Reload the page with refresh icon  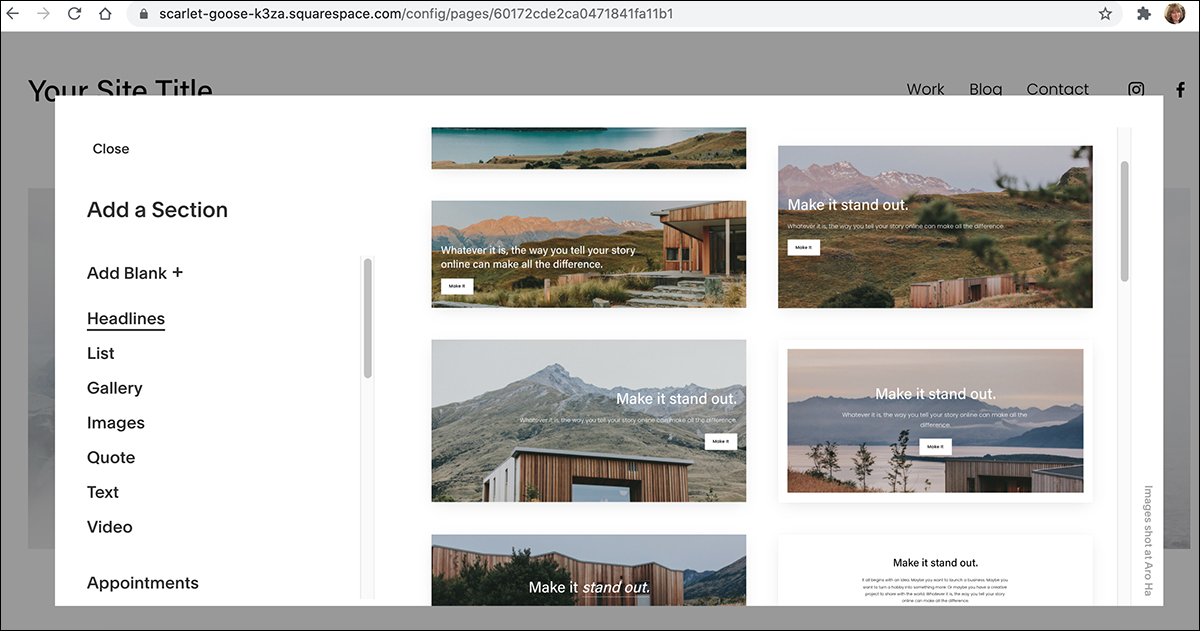click(x=74, y=14)
